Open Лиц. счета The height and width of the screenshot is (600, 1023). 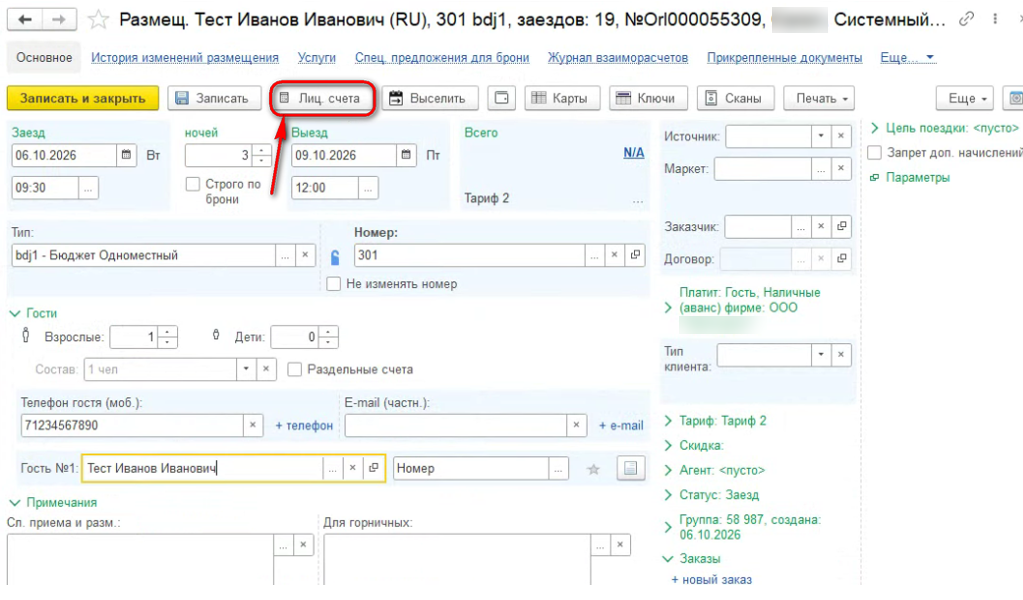[x=323, y=98]
